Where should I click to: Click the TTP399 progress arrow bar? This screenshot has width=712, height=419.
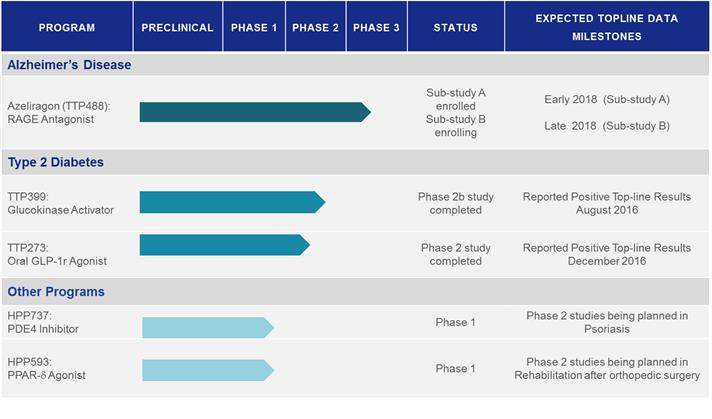coord(231,202)
